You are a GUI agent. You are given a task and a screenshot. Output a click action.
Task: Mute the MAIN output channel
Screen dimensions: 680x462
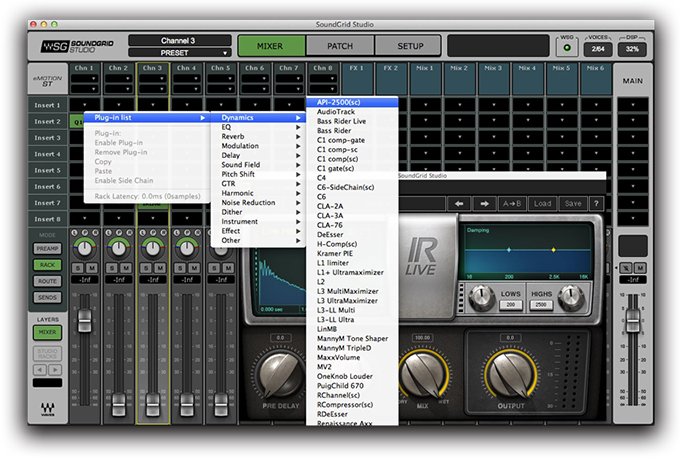click(x=640, y=268)
